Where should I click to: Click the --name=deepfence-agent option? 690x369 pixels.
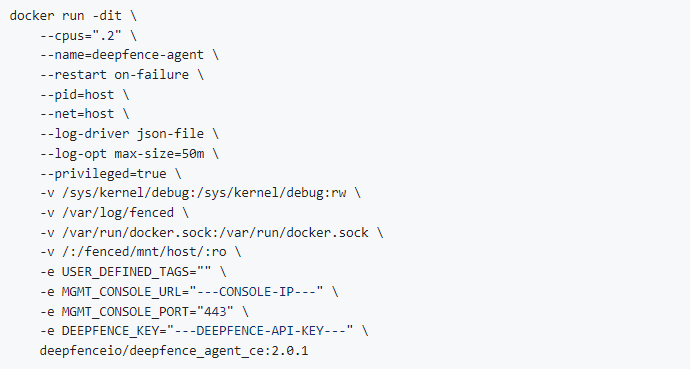tap(122, 55)
